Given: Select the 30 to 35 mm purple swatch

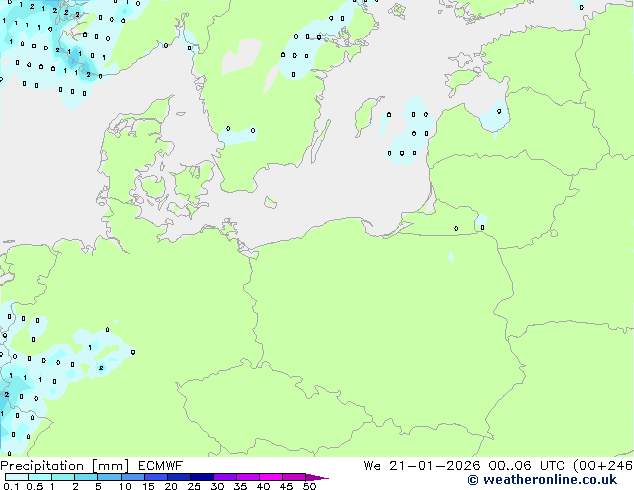Looking at the screenshot, I should (224, 477).
